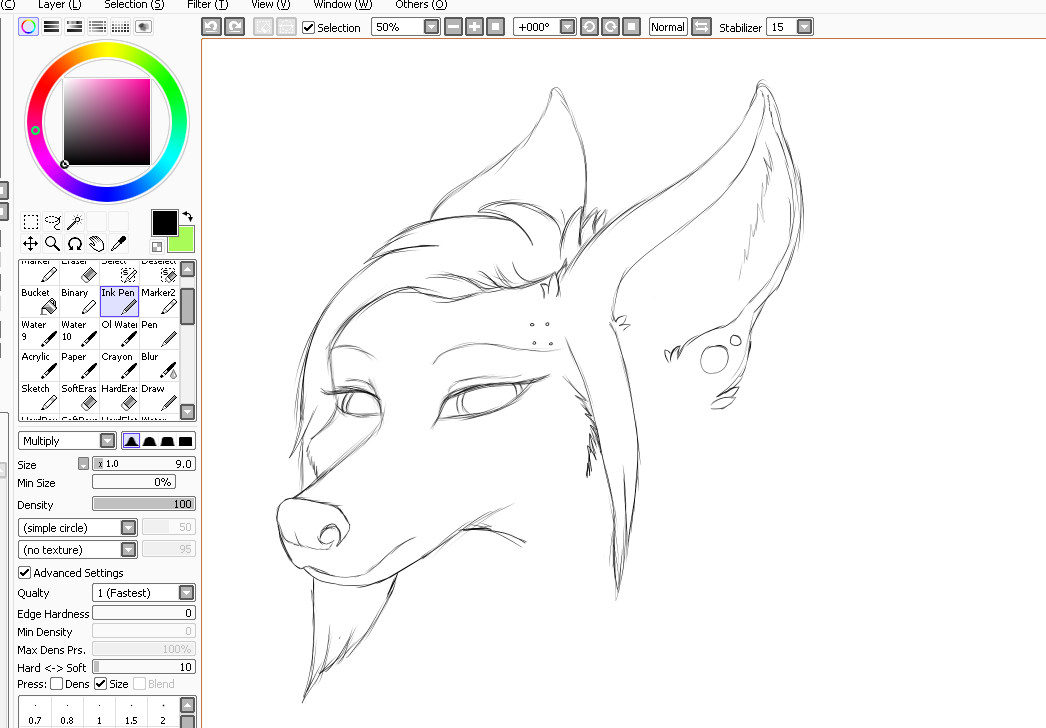Image resolution: width=1046 pixels, height=728 pixels.
Task: Select the sharpest brush edge shape
Action: (x=131, y=440)
